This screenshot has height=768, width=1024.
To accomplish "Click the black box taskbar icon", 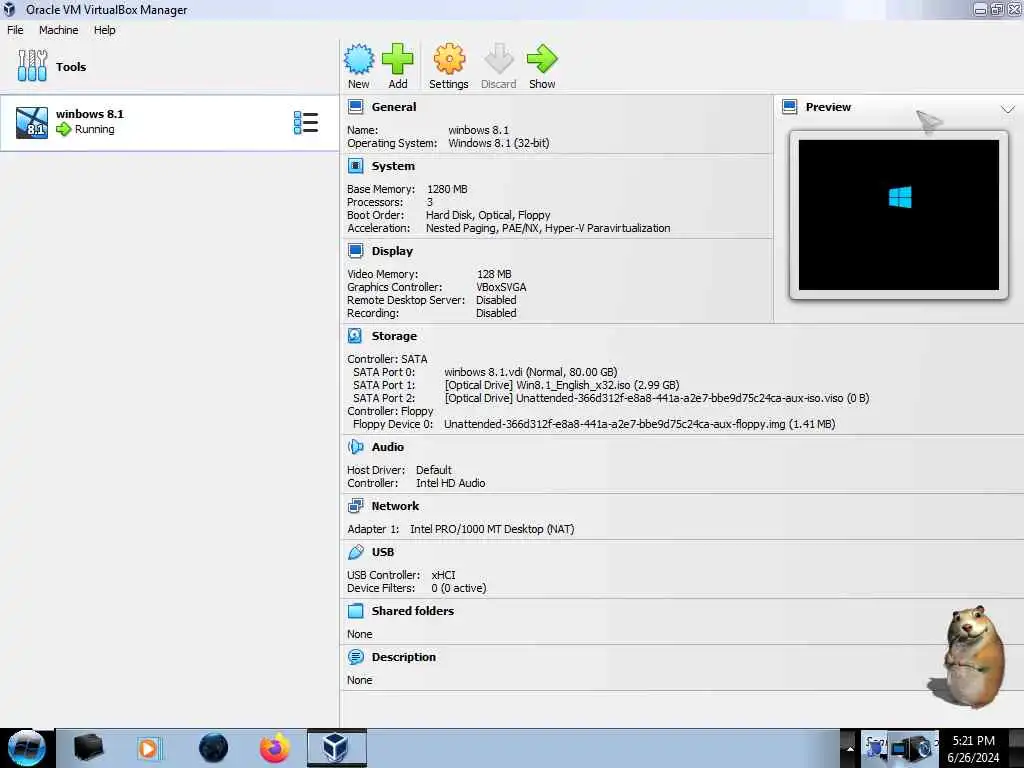I will click(x=88, y=748).
